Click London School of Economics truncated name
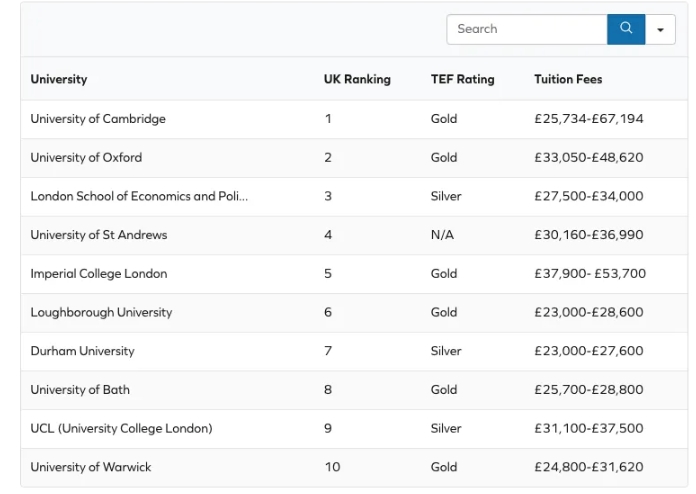Viewport: 696px width, 494px height. 139,196
